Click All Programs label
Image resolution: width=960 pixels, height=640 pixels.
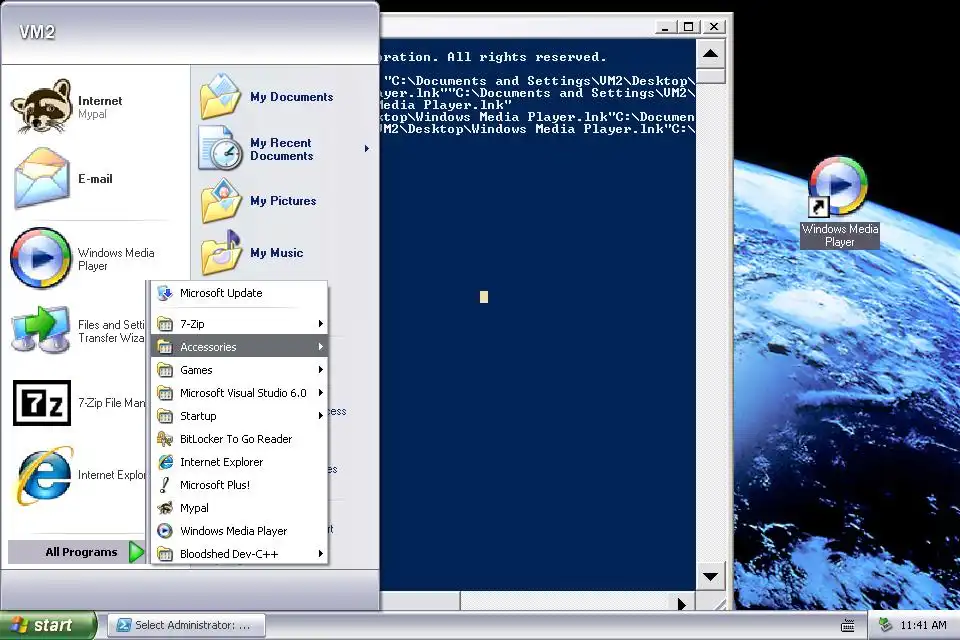81,552
